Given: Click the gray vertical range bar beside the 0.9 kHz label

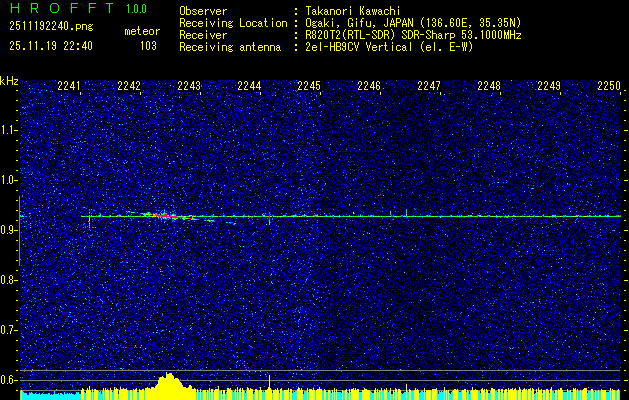Looking at the screenshot, I should click(20, 231).
